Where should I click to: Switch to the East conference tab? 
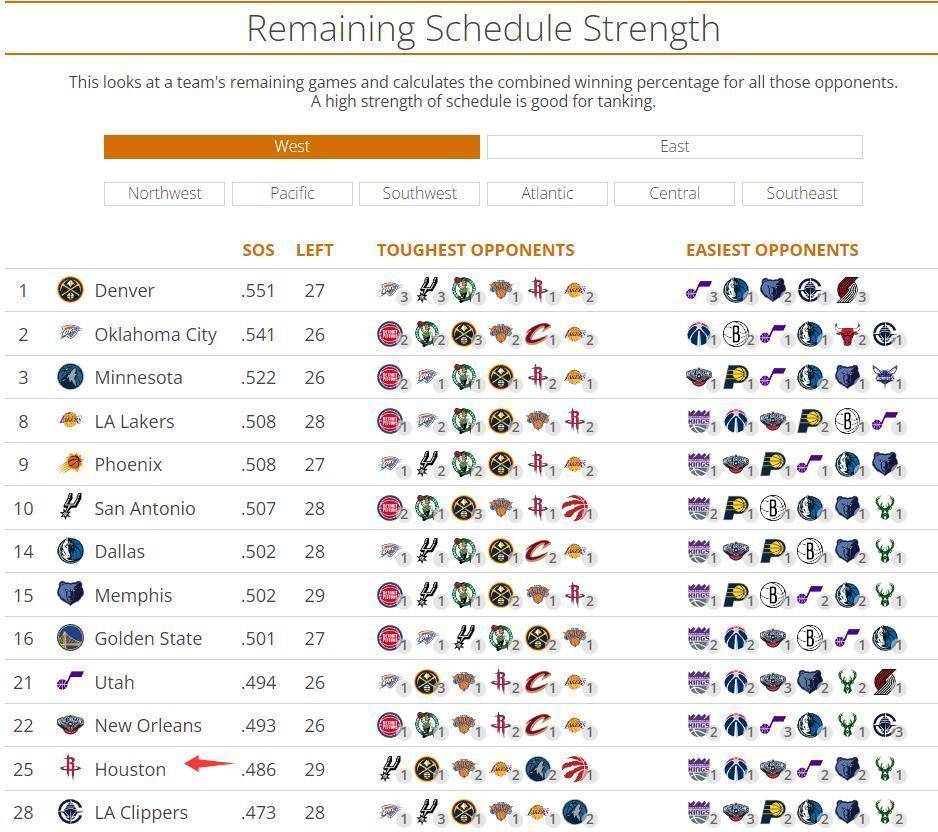(x=674, y=147)
